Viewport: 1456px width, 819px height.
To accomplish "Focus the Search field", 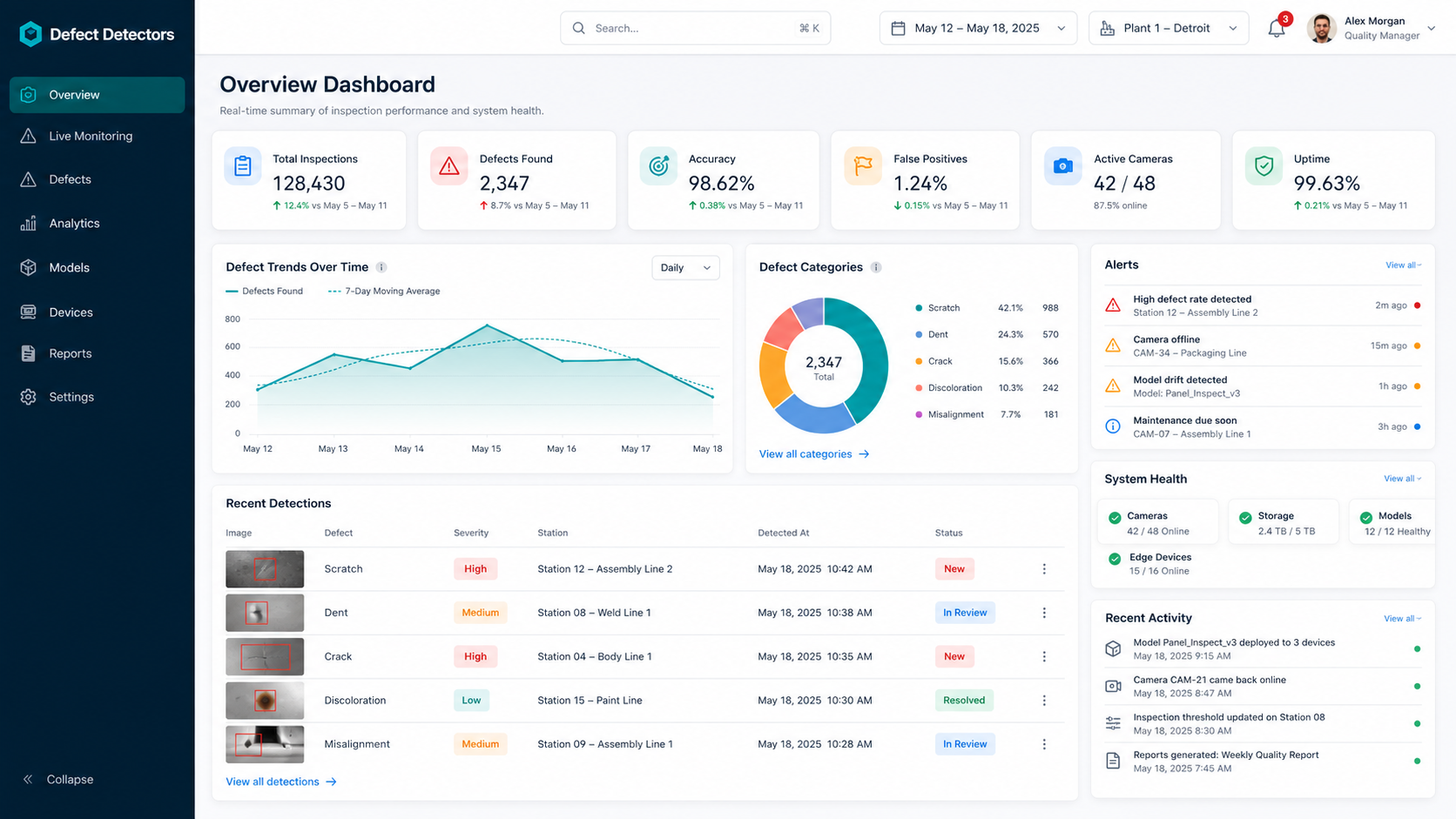I will point(696,28).
